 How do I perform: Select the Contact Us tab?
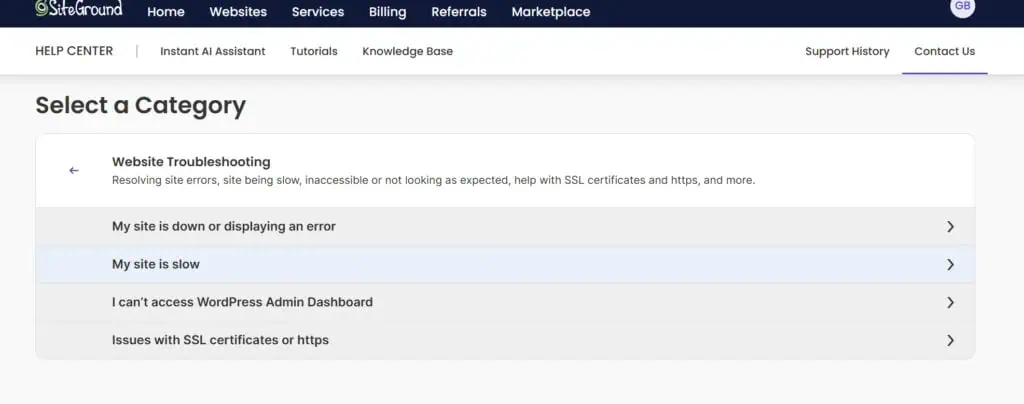[x=944, y=51]
